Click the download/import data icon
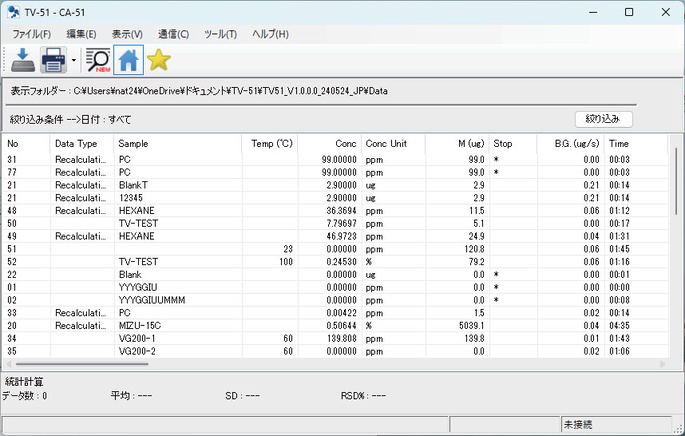This screenshot has width=685, height=436. pos(24,61)
